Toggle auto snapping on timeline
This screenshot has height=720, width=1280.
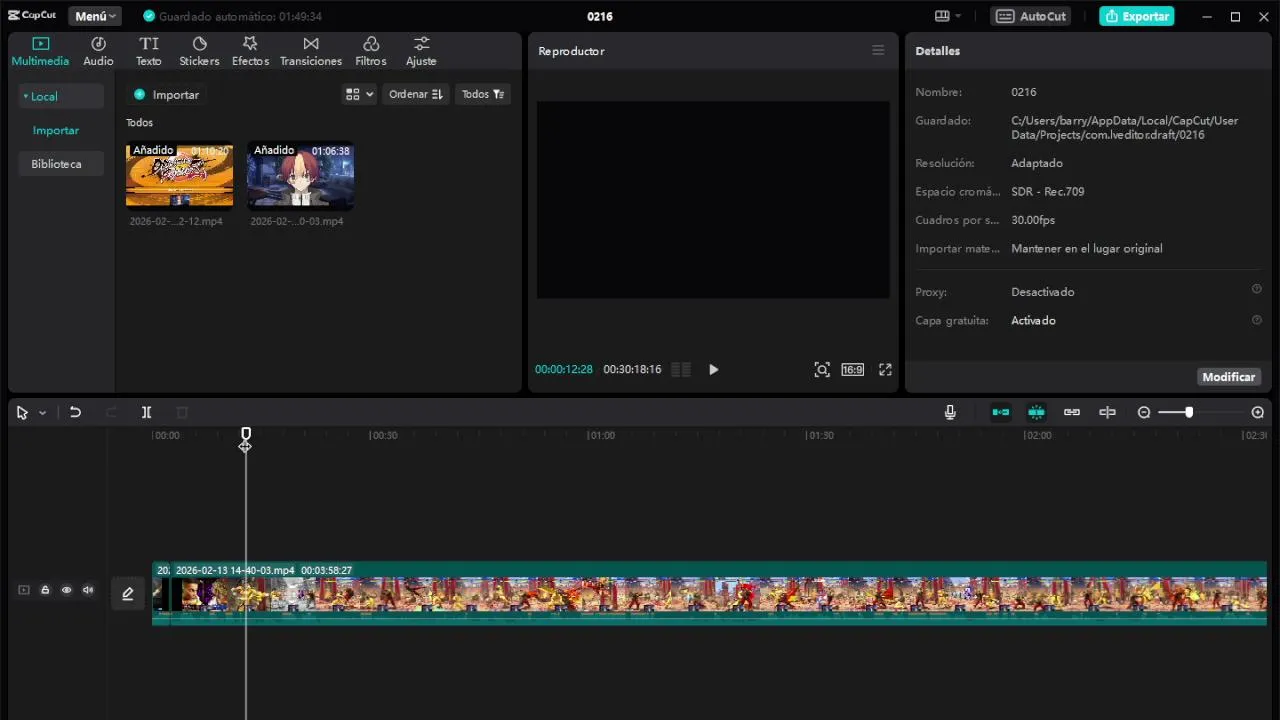tap(1036, 412)
